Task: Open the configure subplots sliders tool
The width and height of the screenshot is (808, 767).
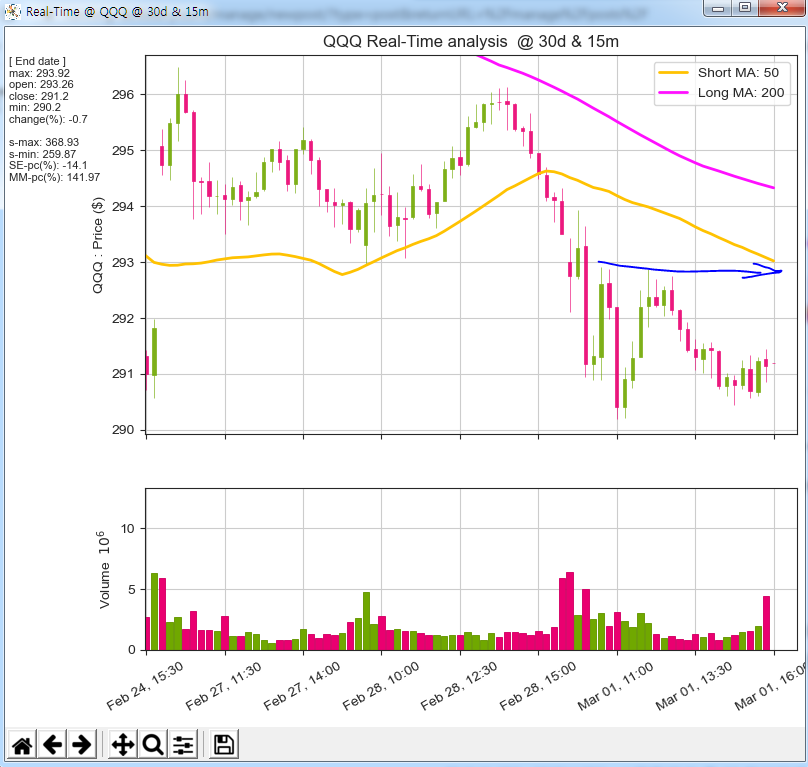Action: pos(182,745)
